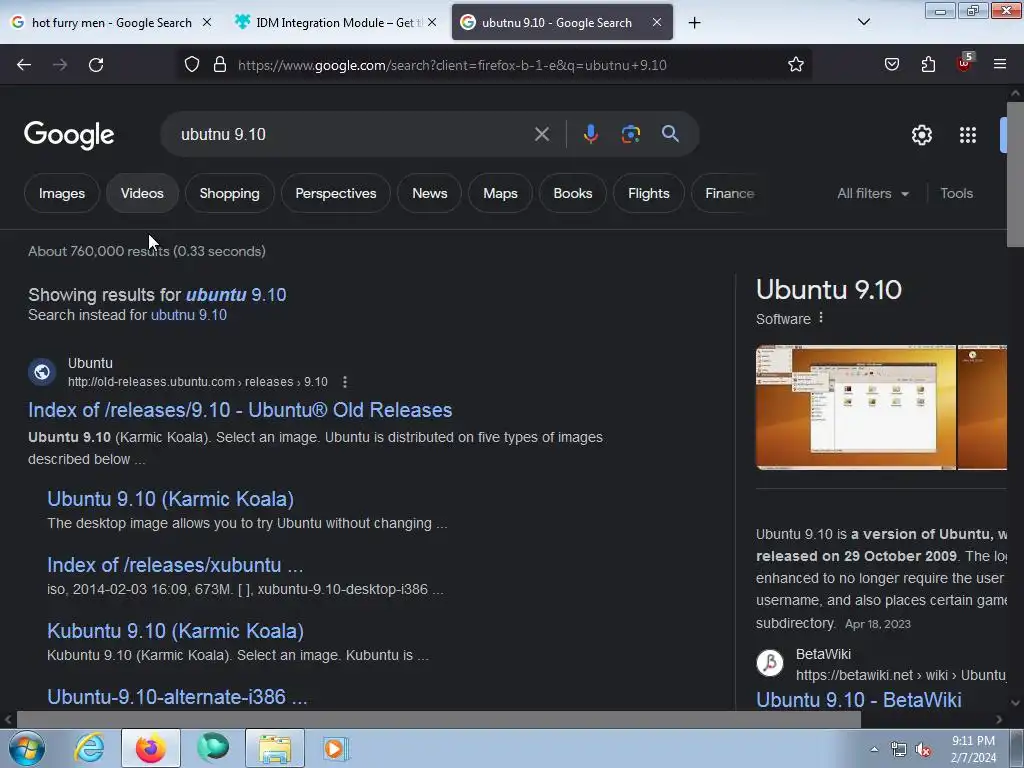Image resolution: width=1024 pixels, height=768 pixels.
Task: Open Google quick settings gear
Action: click(921, 135)
